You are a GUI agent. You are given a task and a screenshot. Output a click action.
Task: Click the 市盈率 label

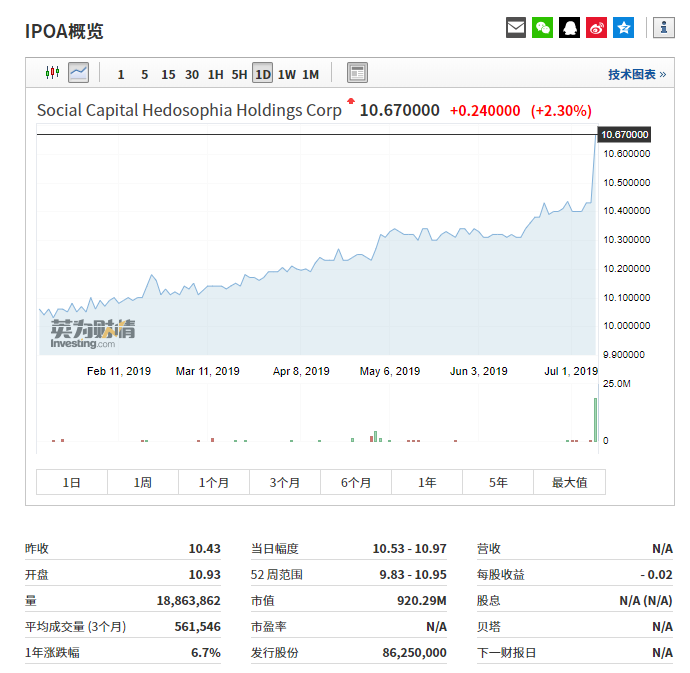click(x=269, y=626)
